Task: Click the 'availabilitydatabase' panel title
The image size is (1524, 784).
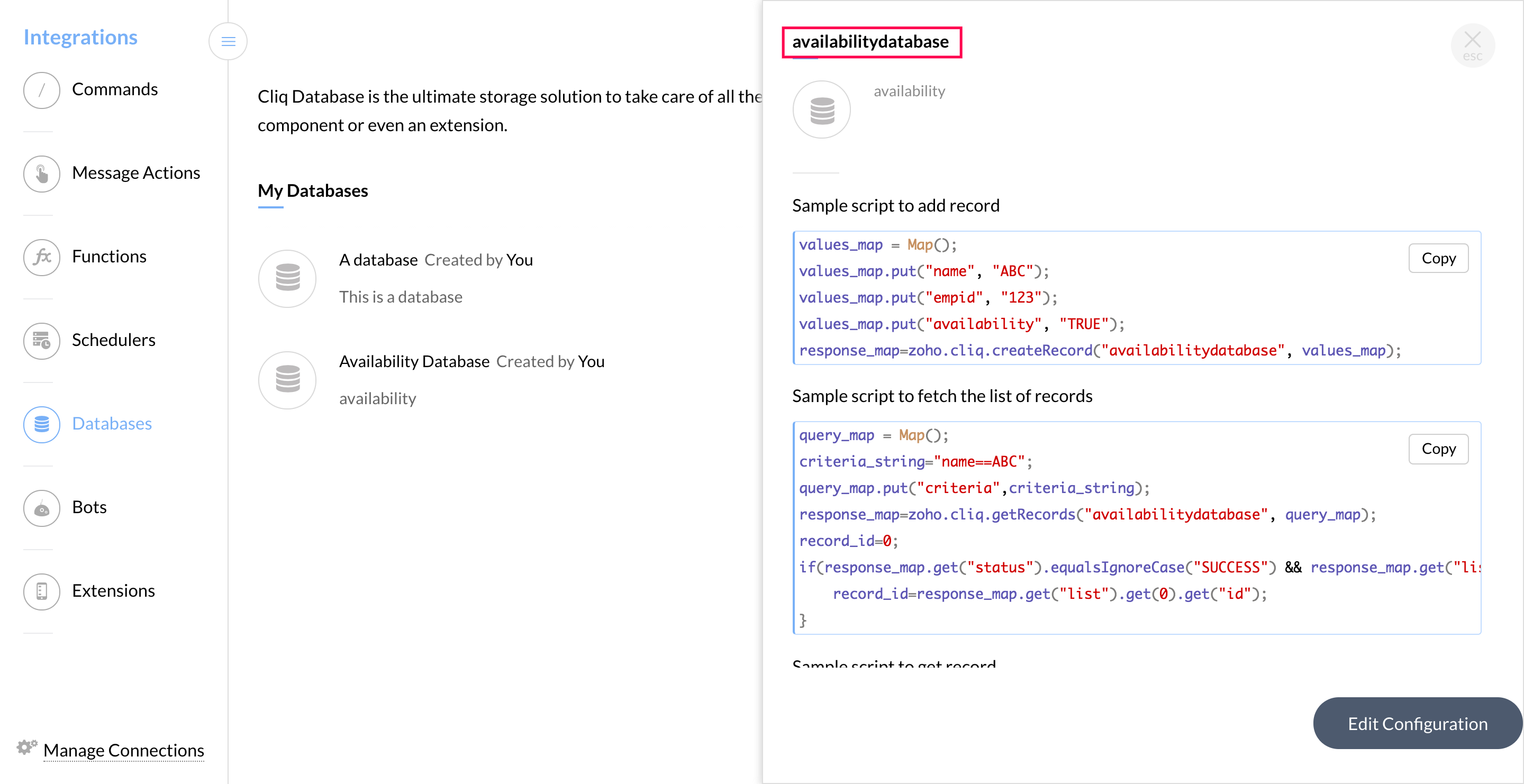Action: point(871,41)
